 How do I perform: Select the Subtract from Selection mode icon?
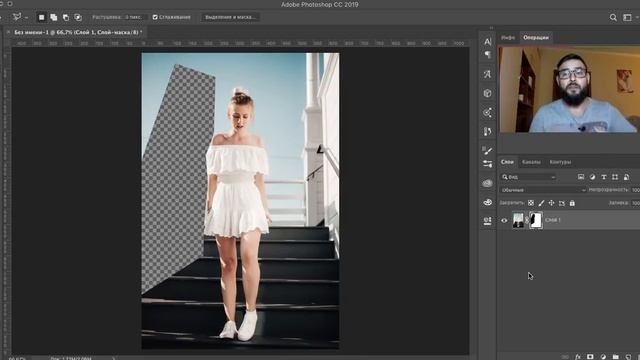pyautogui.click(x=66, y=17)
